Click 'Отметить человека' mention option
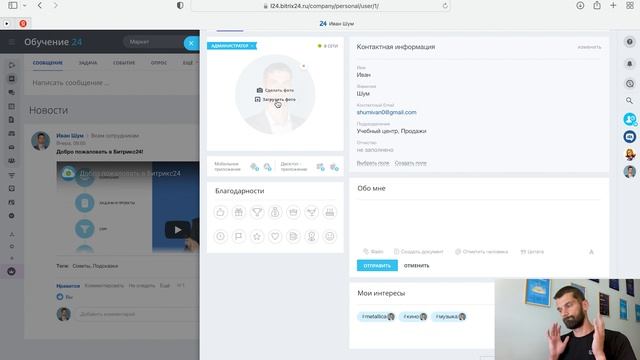The image size is (640, 360). 482,252
